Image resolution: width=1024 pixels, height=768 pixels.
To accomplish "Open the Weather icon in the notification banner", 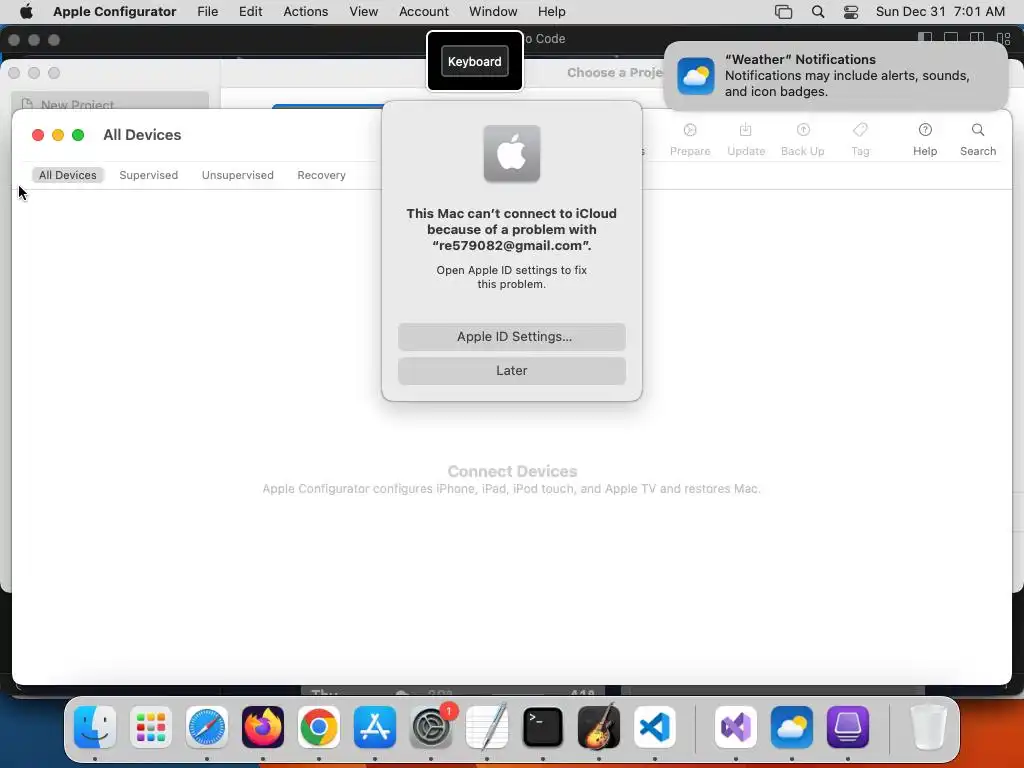I will (696, 76).
